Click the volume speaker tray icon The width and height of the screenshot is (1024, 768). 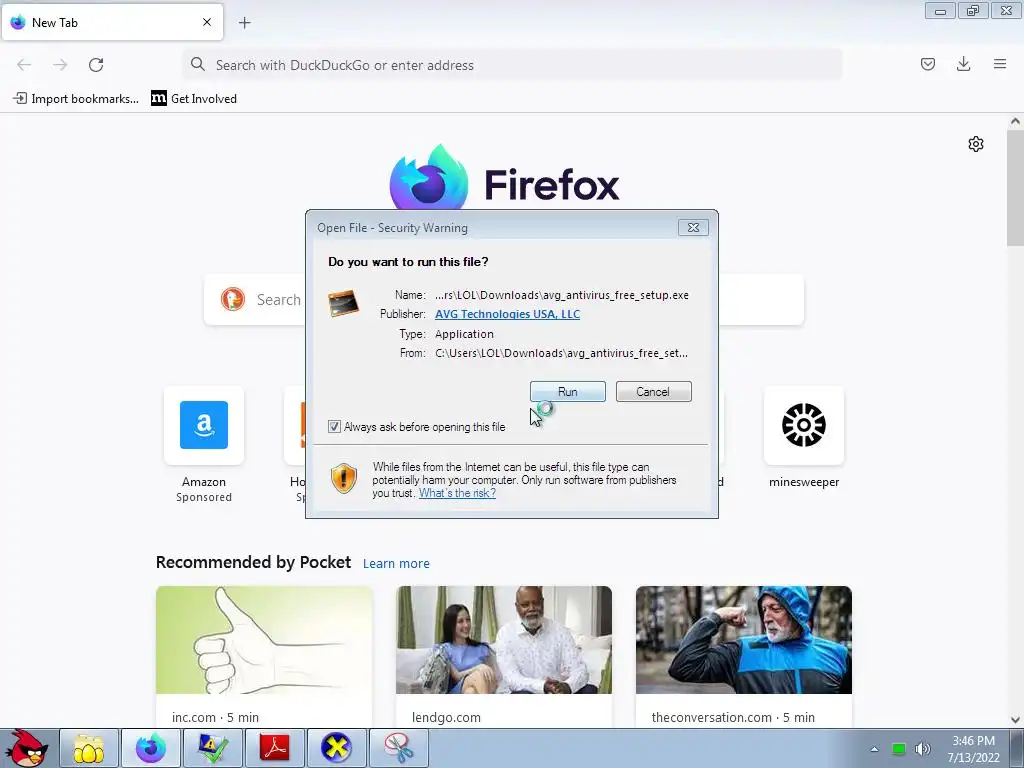(x=923, y=749)
